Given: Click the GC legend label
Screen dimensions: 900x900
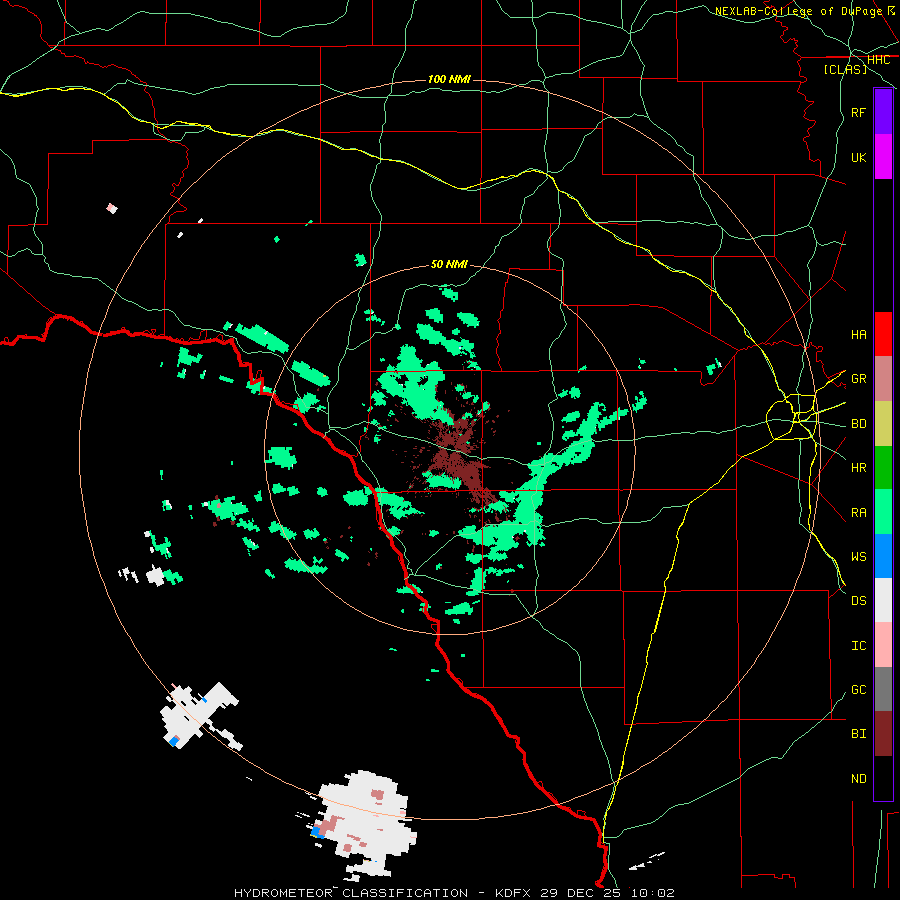Looking at the screenshot, I should pyautogui.click(x=858, y=690).
